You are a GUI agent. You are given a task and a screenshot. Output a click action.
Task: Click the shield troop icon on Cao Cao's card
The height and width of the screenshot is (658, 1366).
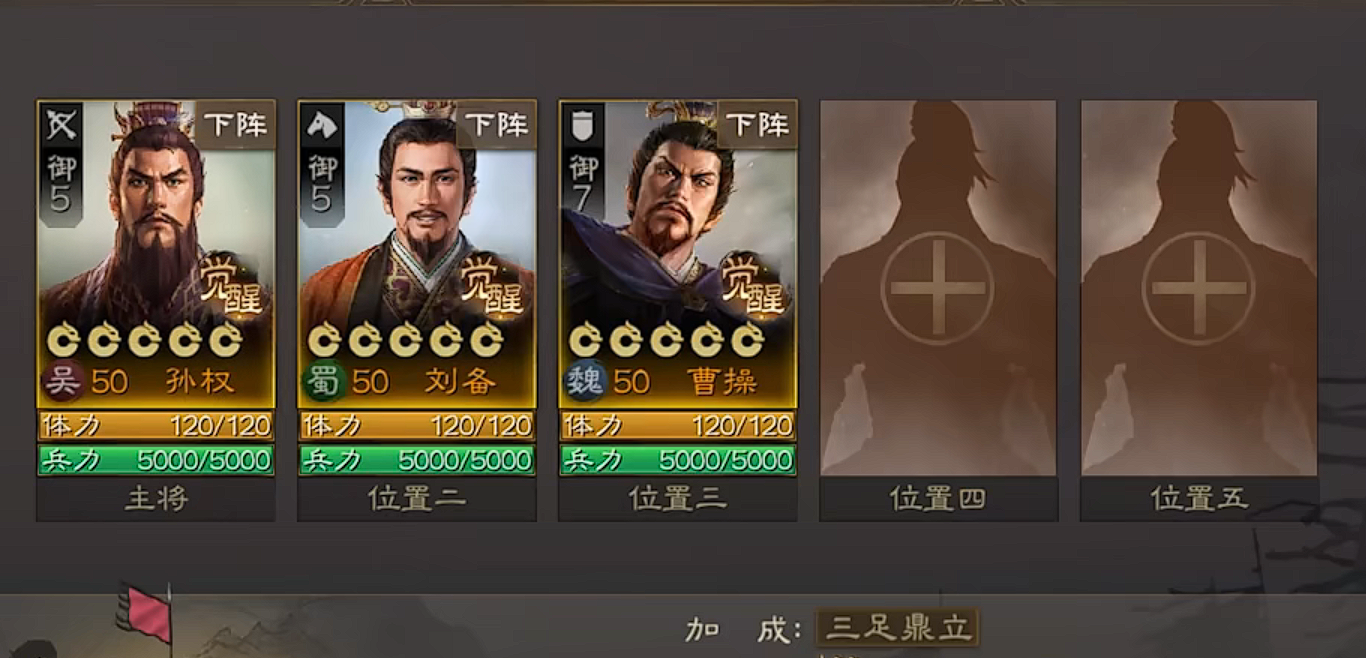pyautogui.click(x=583, y=125)
